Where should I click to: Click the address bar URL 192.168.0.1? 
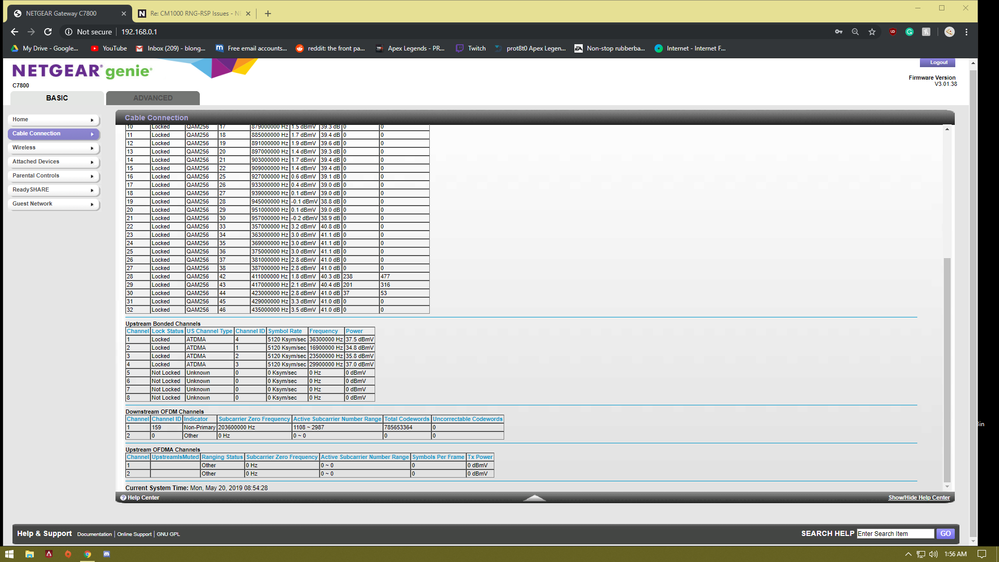click(x=139, y=32)
